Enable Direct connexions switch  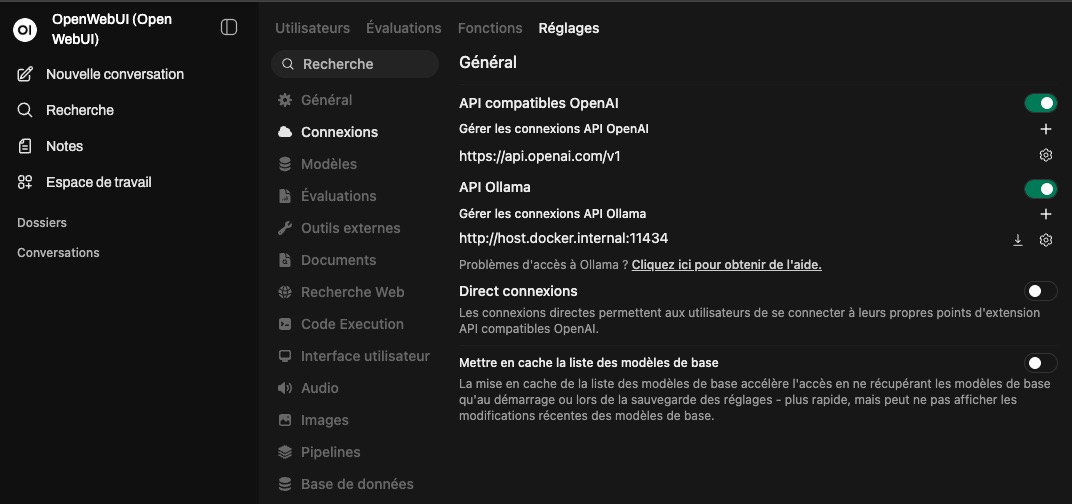(1040, 291)
